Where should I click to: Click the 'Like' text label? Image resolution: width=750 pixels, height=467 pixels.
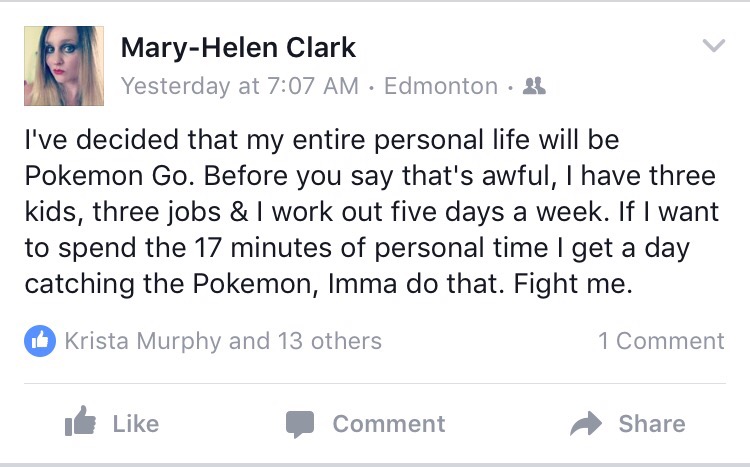click(136, 423)
